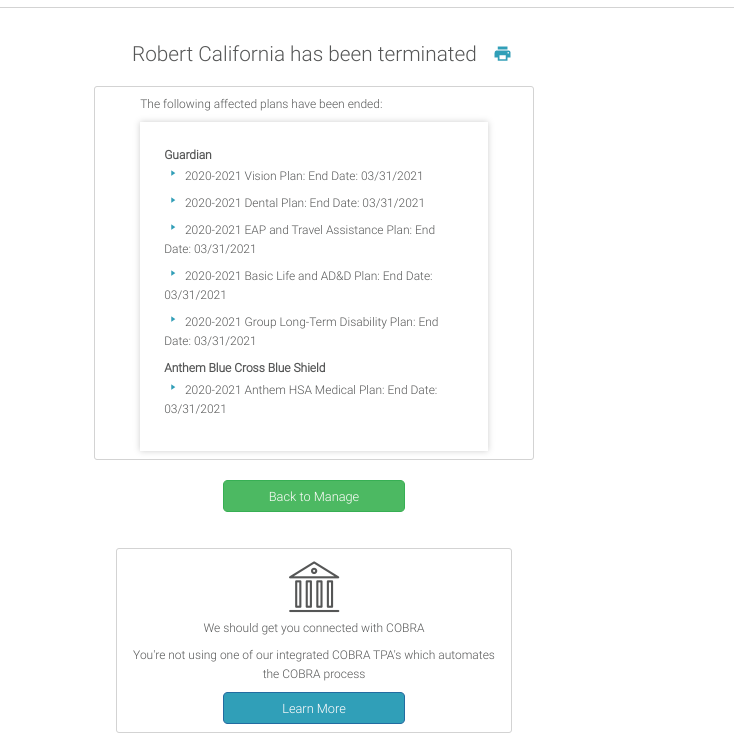The image size is (734, 747).
Task: Click the arrow beside EAP and Travel Assistance
Action: 173,228
